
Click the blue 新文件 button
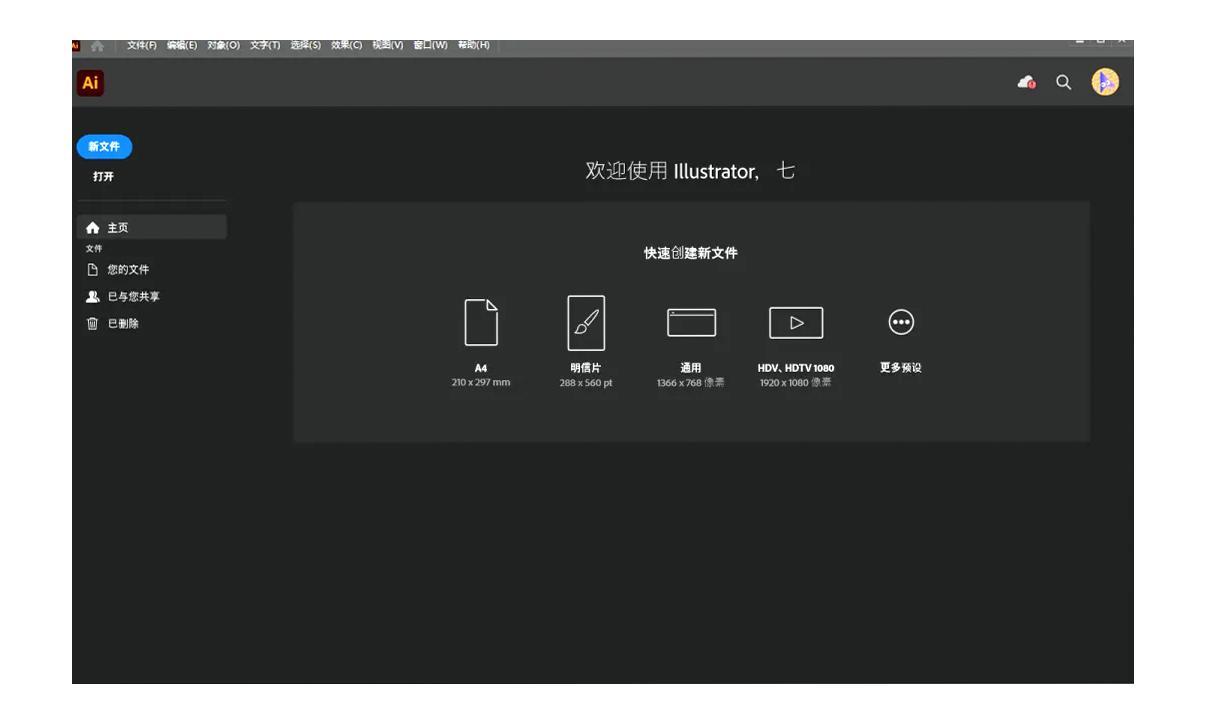point(104,146)
